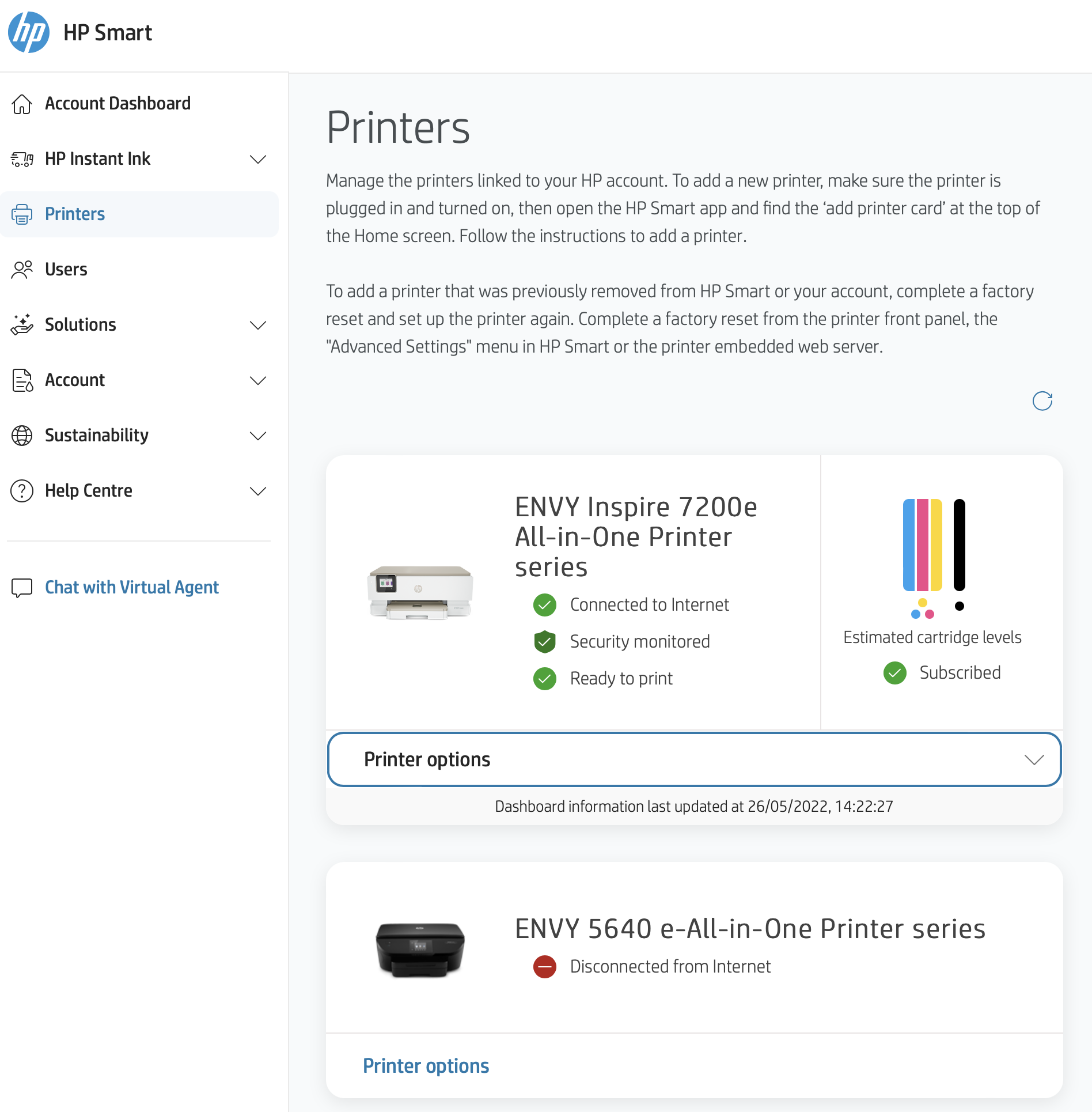The image size is (1092, 1112).
Task: Click the Ready to print check icon
Action: tap(545, 679)
